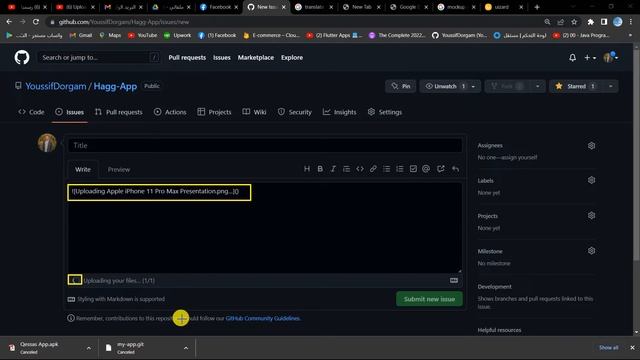Open the Projects tab
The width and height of the screenshot is (640, 360).
pyautogui.click(x=214, y=112)
